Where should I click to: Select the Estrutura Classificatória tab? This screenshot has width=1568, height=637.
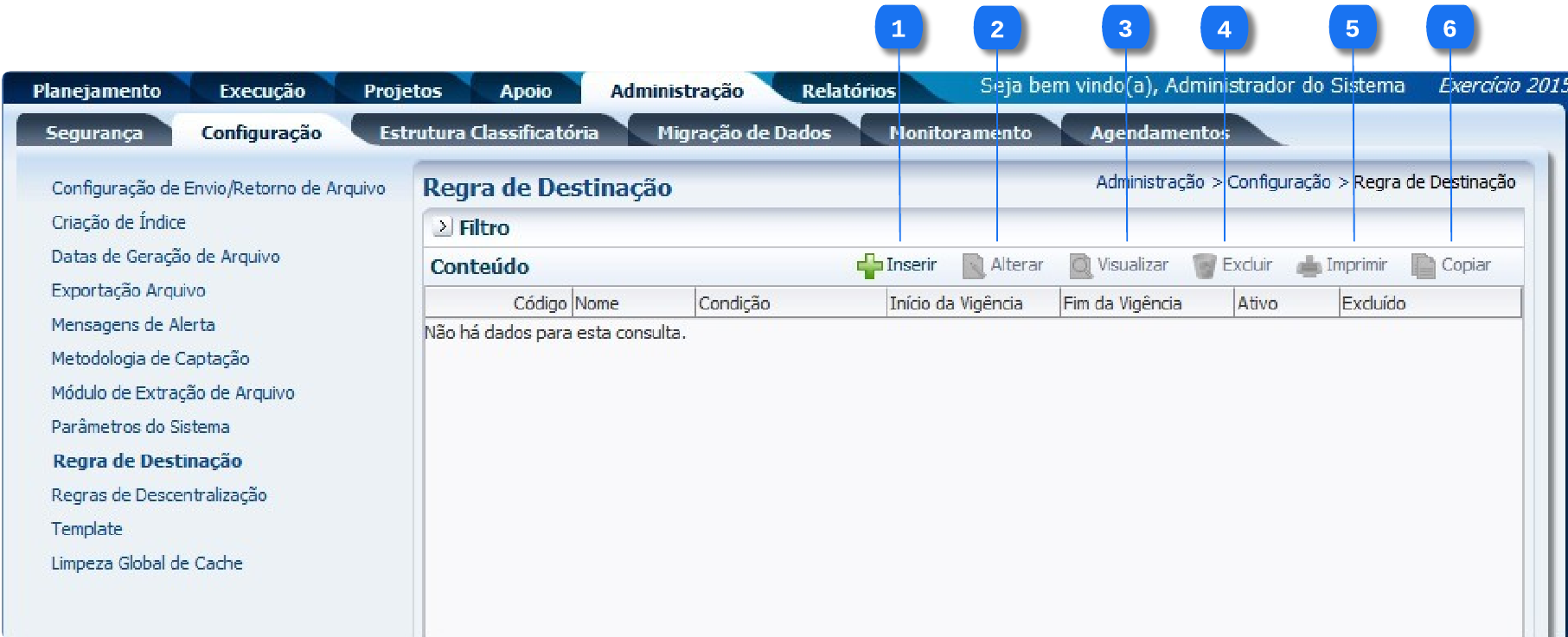pyautogui.click(x=489, y=132)
